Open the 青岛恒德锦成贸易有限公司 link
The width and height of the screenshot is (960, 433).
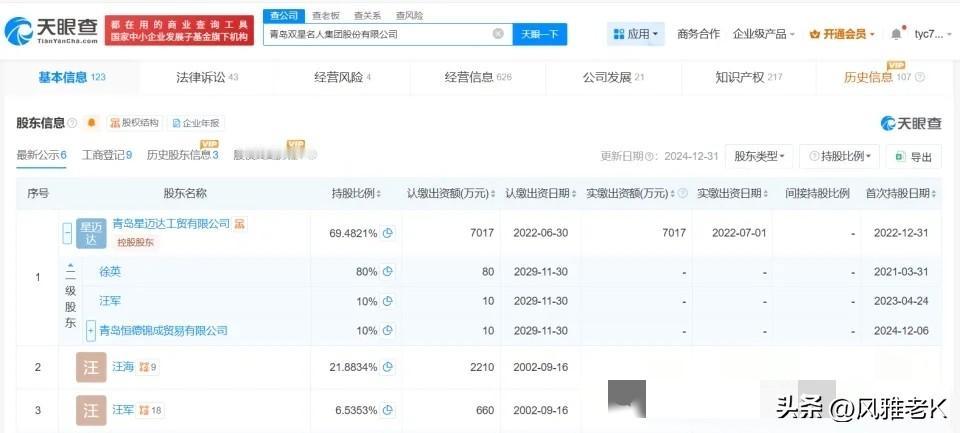[x=163, y=331]
